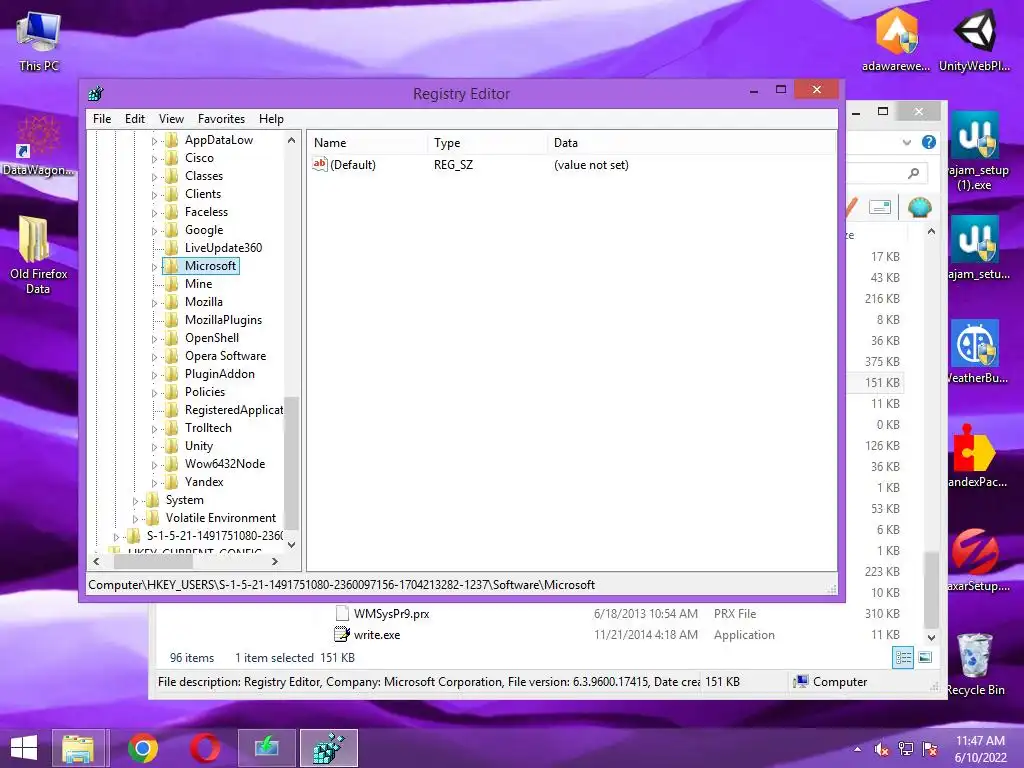This screenshot has height=768, width=1024.
Task: Expand the Cisco key
Action: coord(154,159)
